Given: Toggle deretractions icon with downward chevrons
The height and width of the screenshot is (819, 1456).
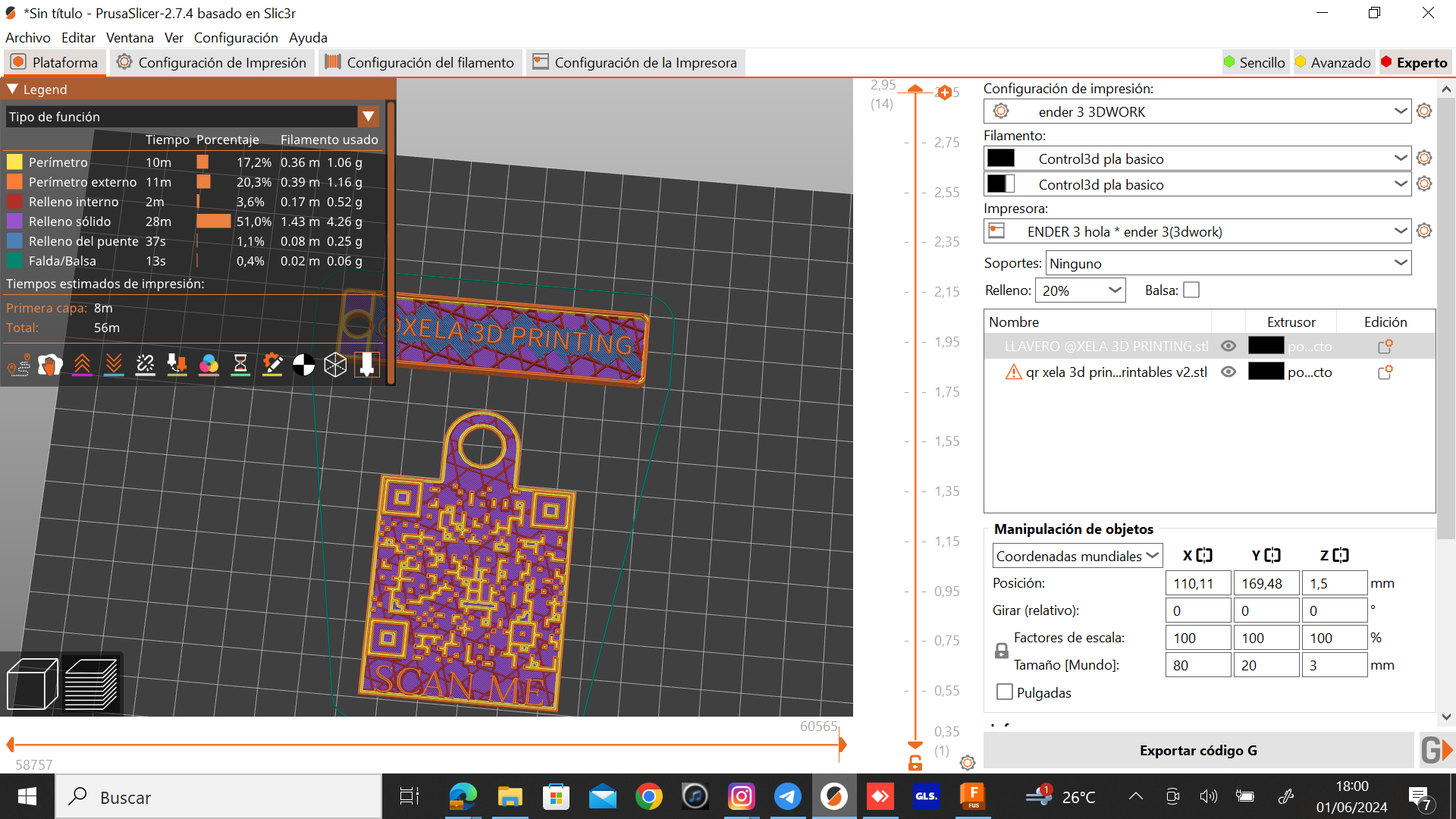Looking at the screenshot, I should pyautogui.click(x=114, y=365).
